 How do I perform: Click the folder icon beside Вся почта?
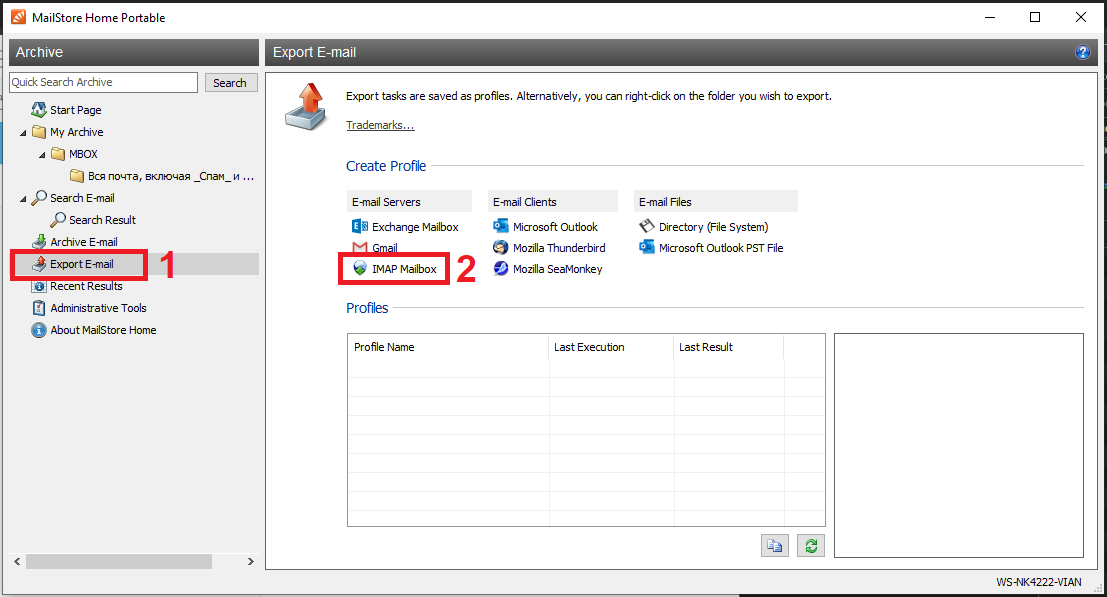pos(77,176)
